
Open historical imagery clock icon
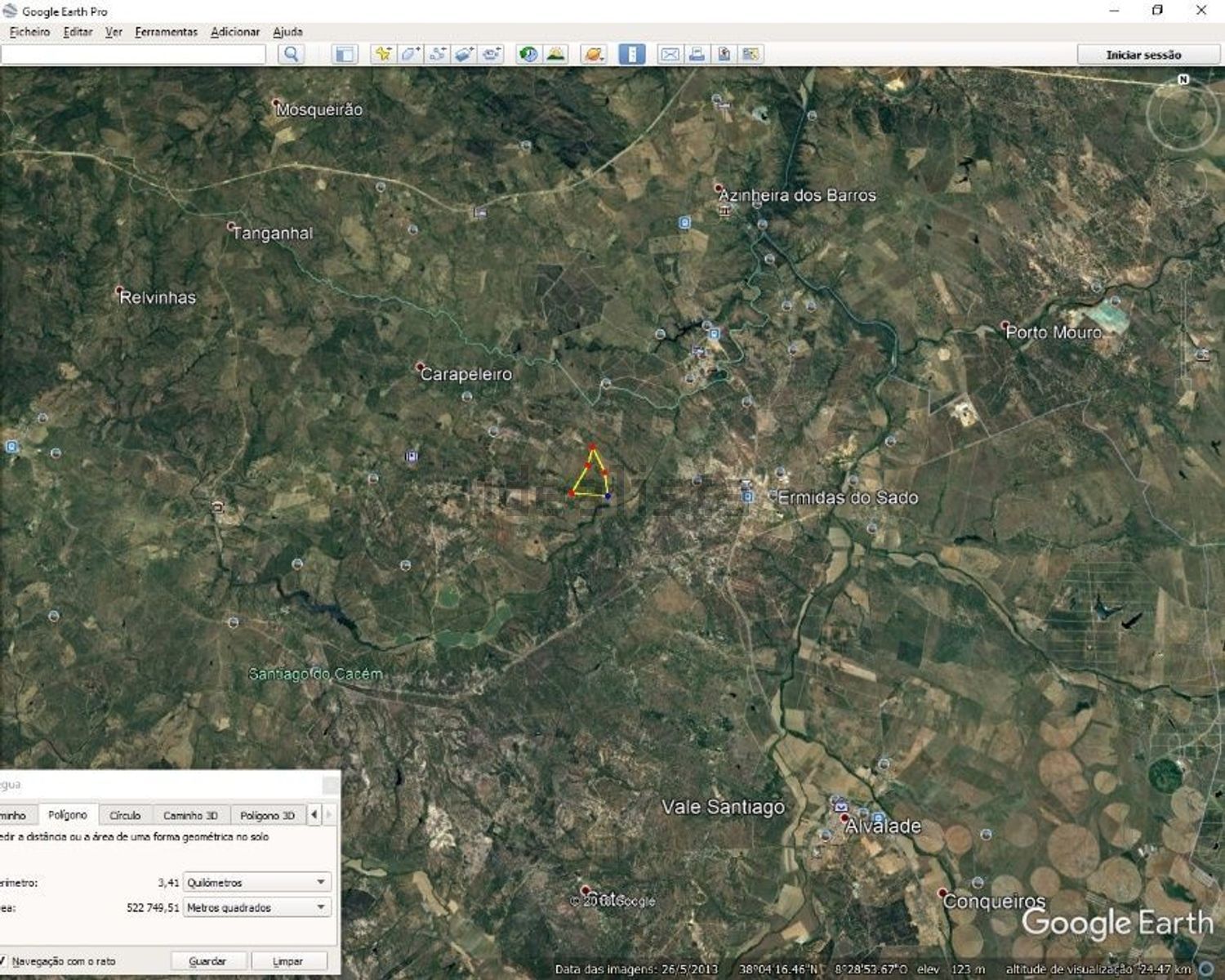click(528, 55)
